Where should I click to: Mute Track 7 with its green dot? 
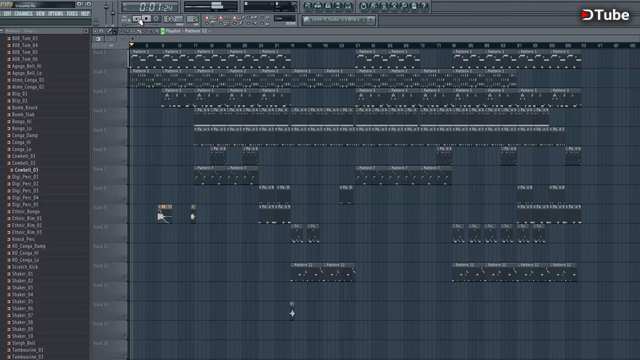[x=125, y=181]
